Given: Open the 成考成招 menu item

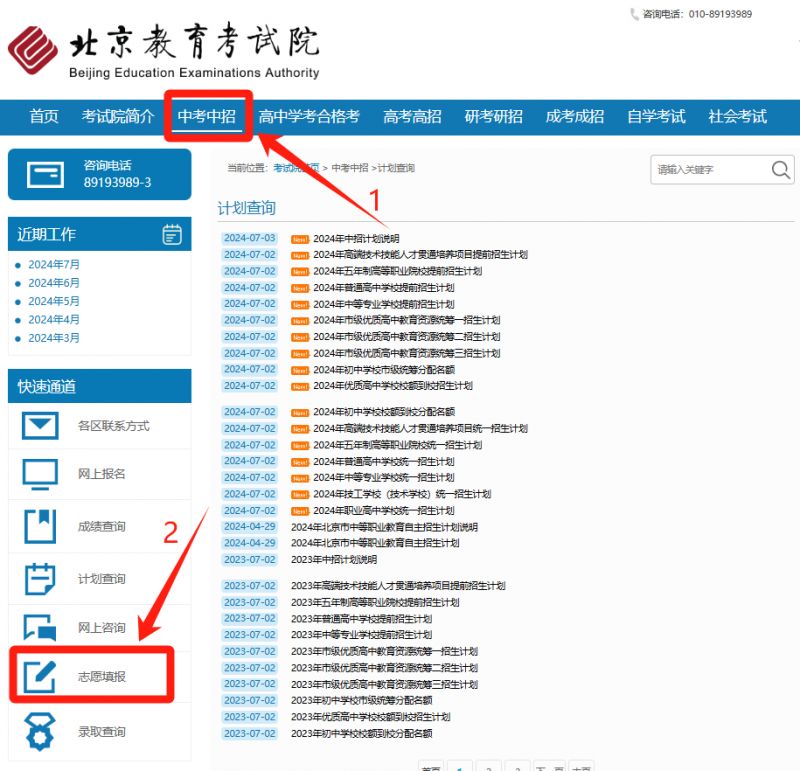Looking at the screenshot, I should 574,116.
